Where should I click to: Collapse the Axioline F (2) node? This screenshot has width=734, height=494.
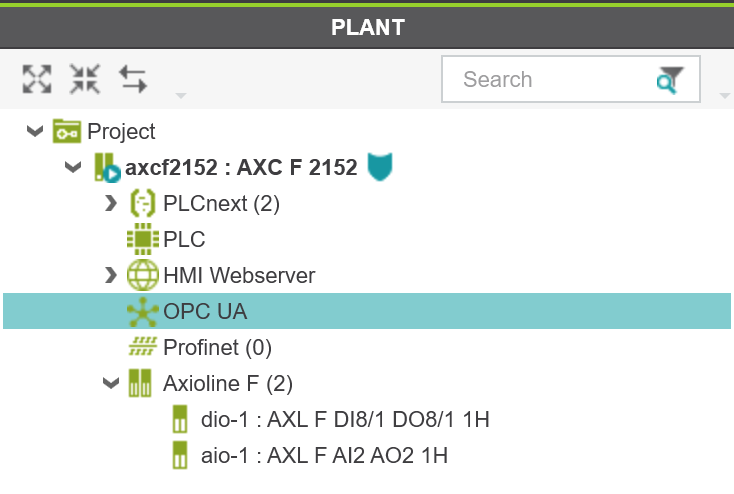[111, 383]
